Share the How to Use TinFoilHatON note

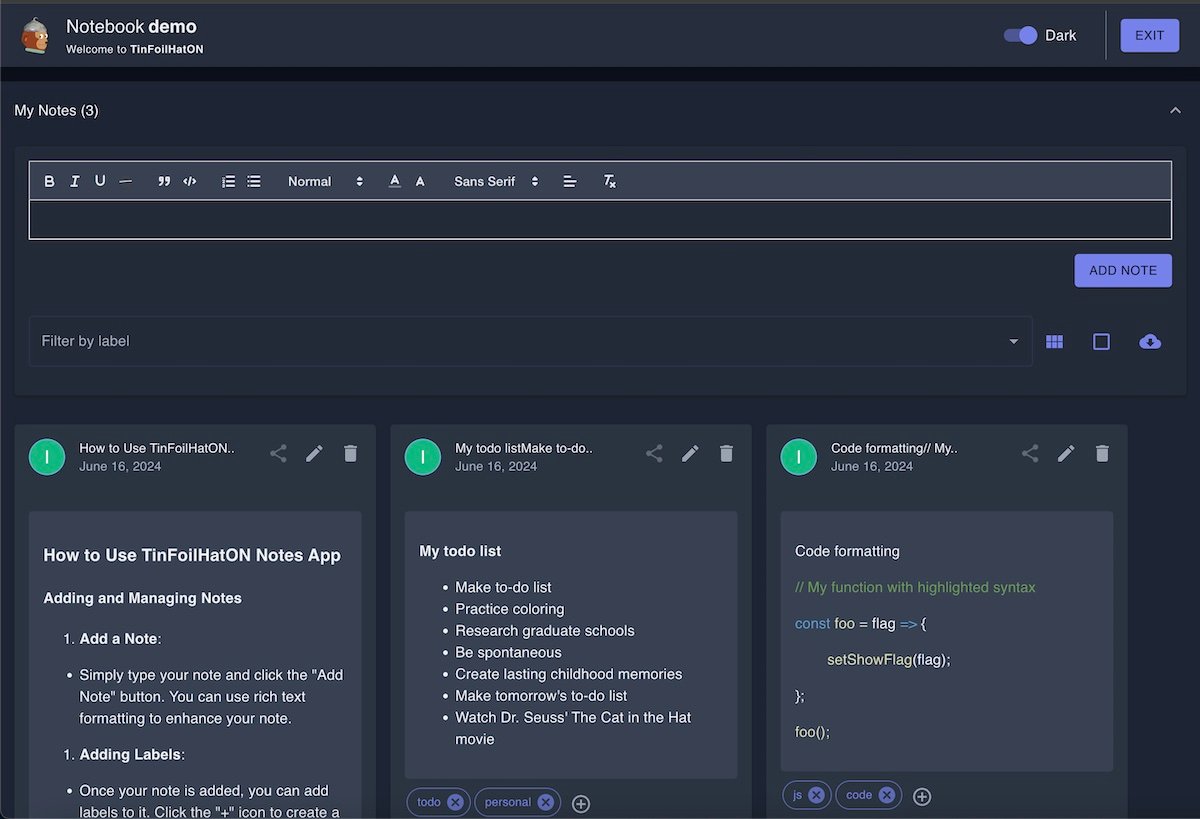tap(279, 454)
